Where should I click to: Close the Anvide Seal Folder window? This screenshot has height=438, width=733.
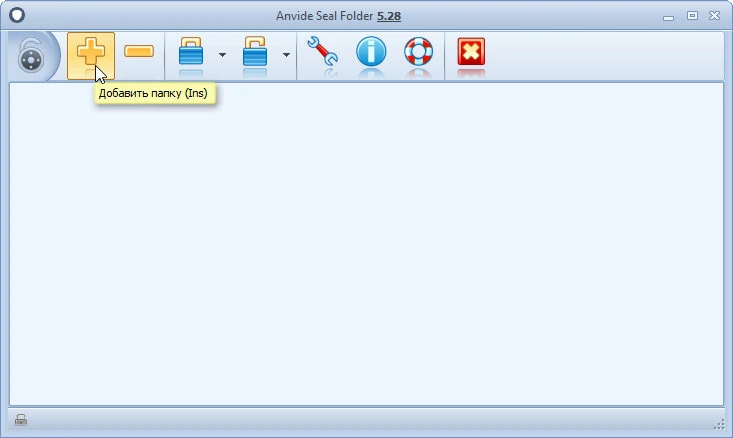click(x=714, y=15)
